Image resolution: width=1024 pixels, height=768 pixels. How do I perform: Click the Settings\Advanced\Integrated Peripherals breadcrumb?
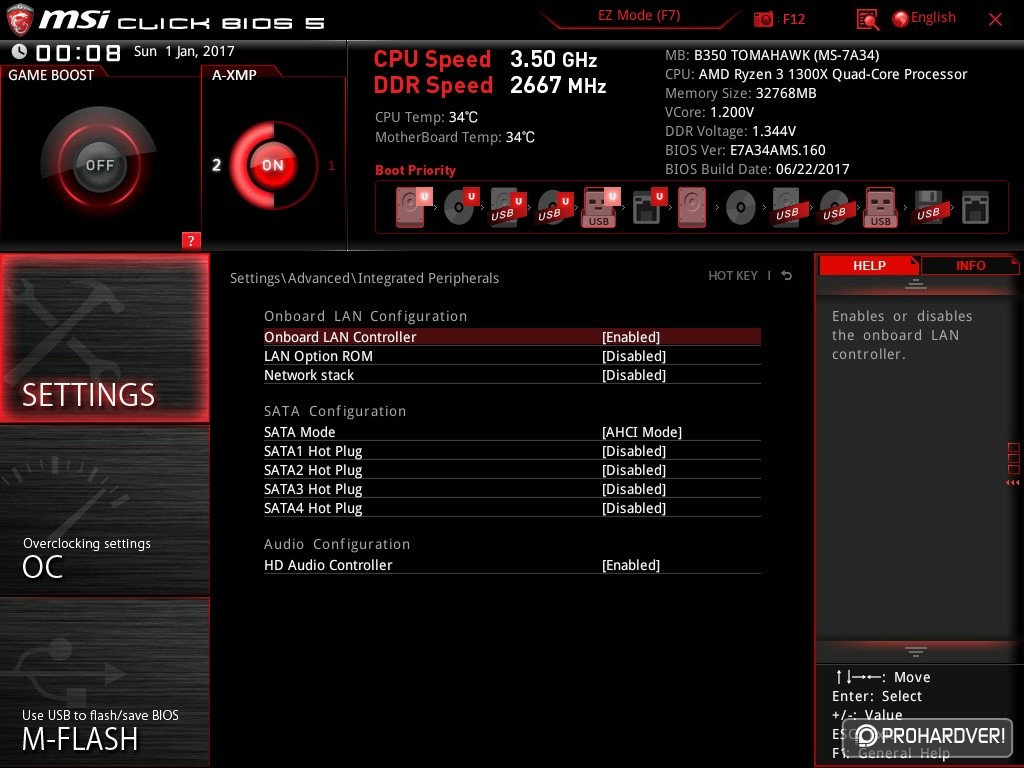364,278
